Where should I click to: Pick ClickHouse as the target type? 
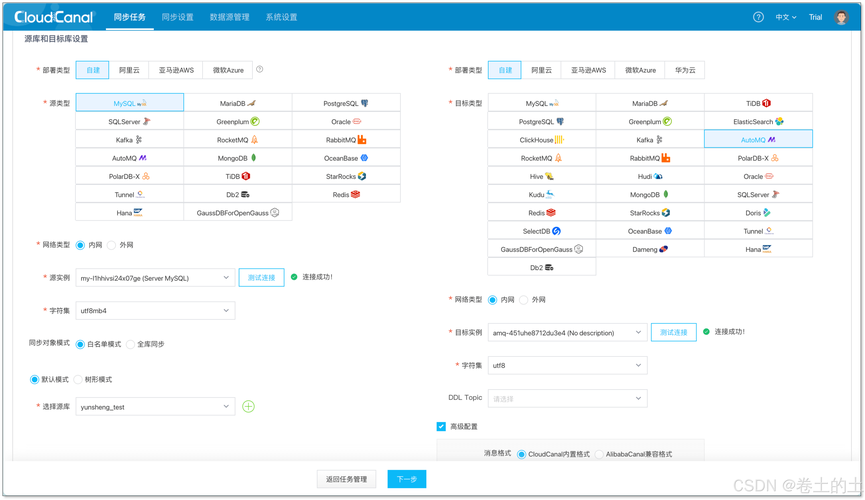pos(542,140)
